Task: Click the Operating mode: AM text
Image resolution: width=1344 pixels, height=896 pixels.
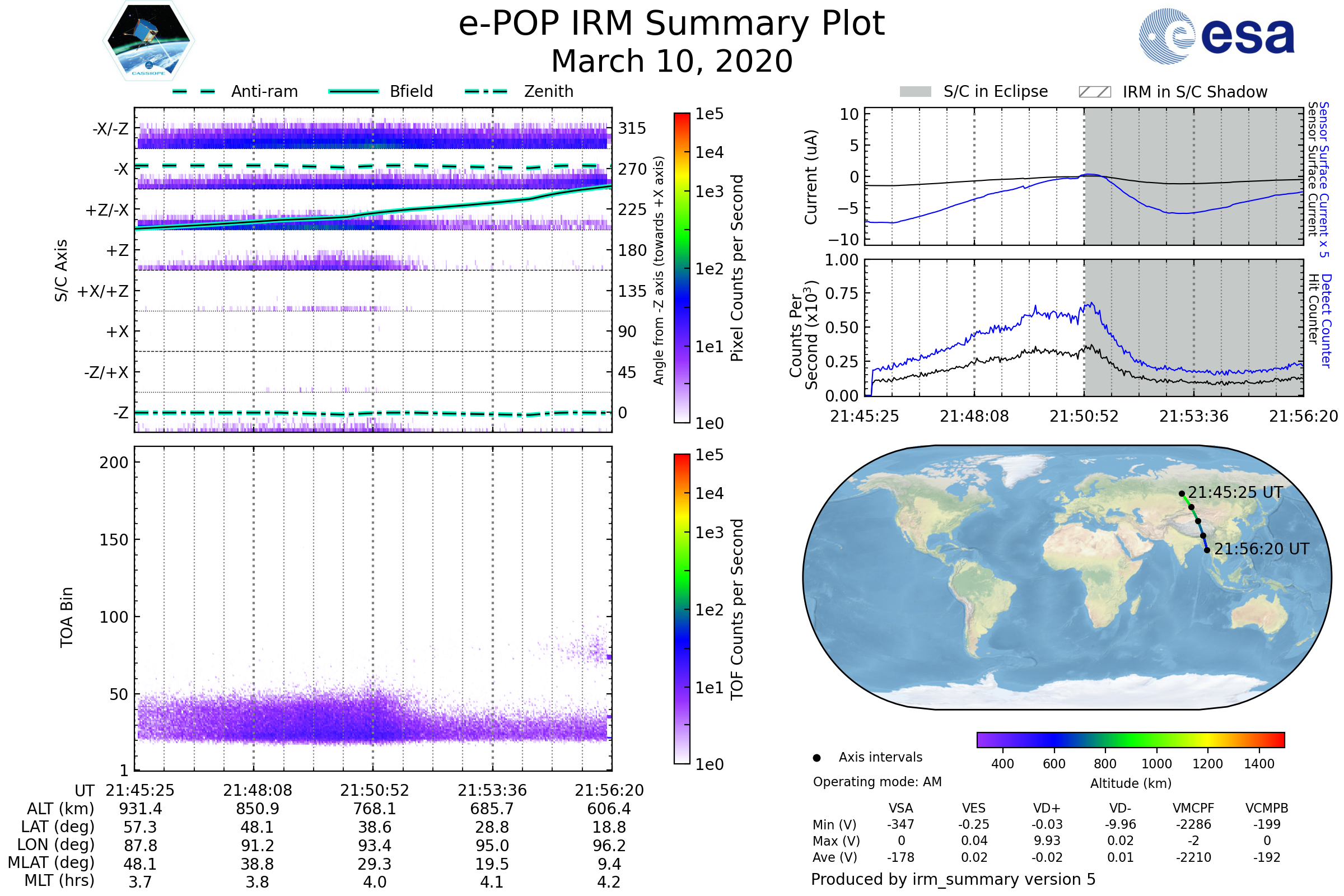Action: [877, 782]
